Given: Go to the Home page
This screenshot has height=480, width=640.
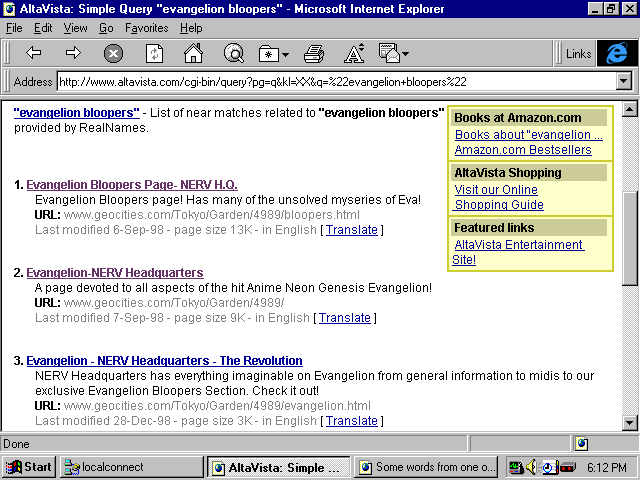Looking at the screenshot, I should tap(194, 54).
